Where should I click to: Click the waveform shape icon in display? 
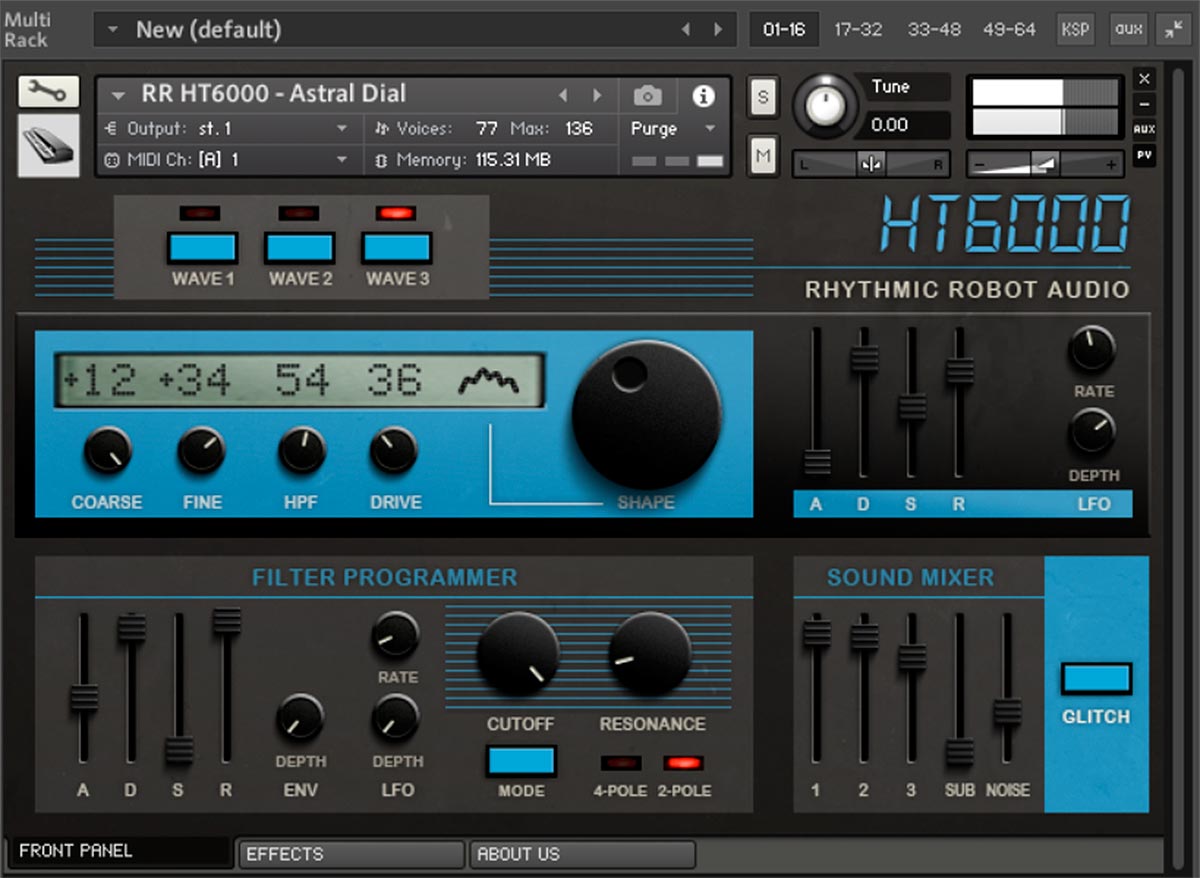(489, 381)
